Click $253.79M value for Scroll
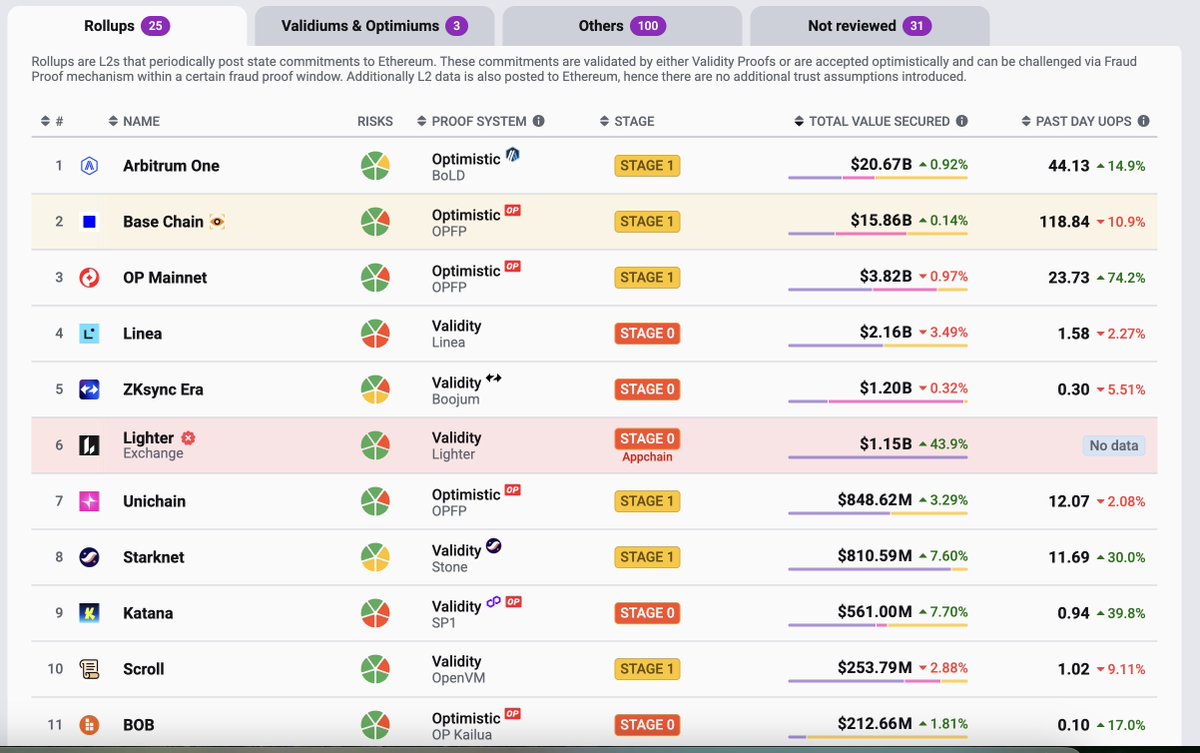The height and width of the screenshot is (753, 1200). click(x=875, y=668)
